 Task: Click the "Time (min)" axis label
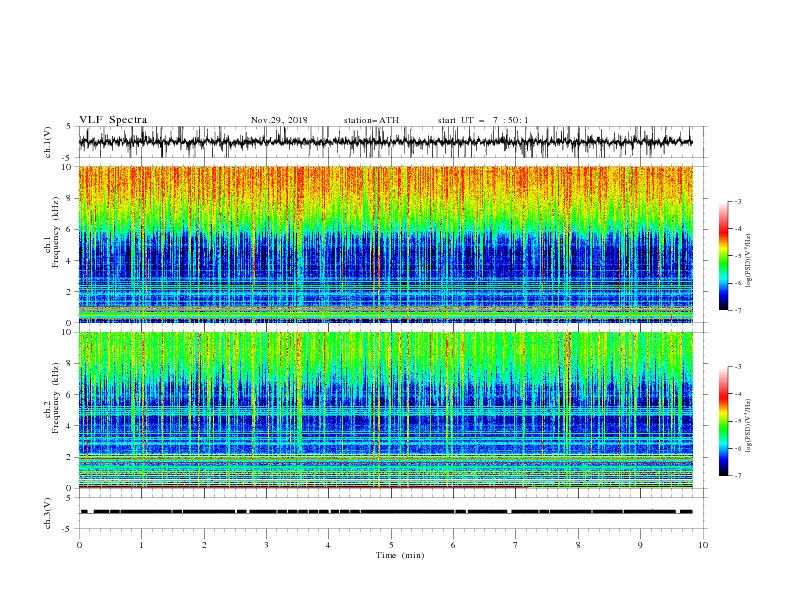click(x=400, y=555)
